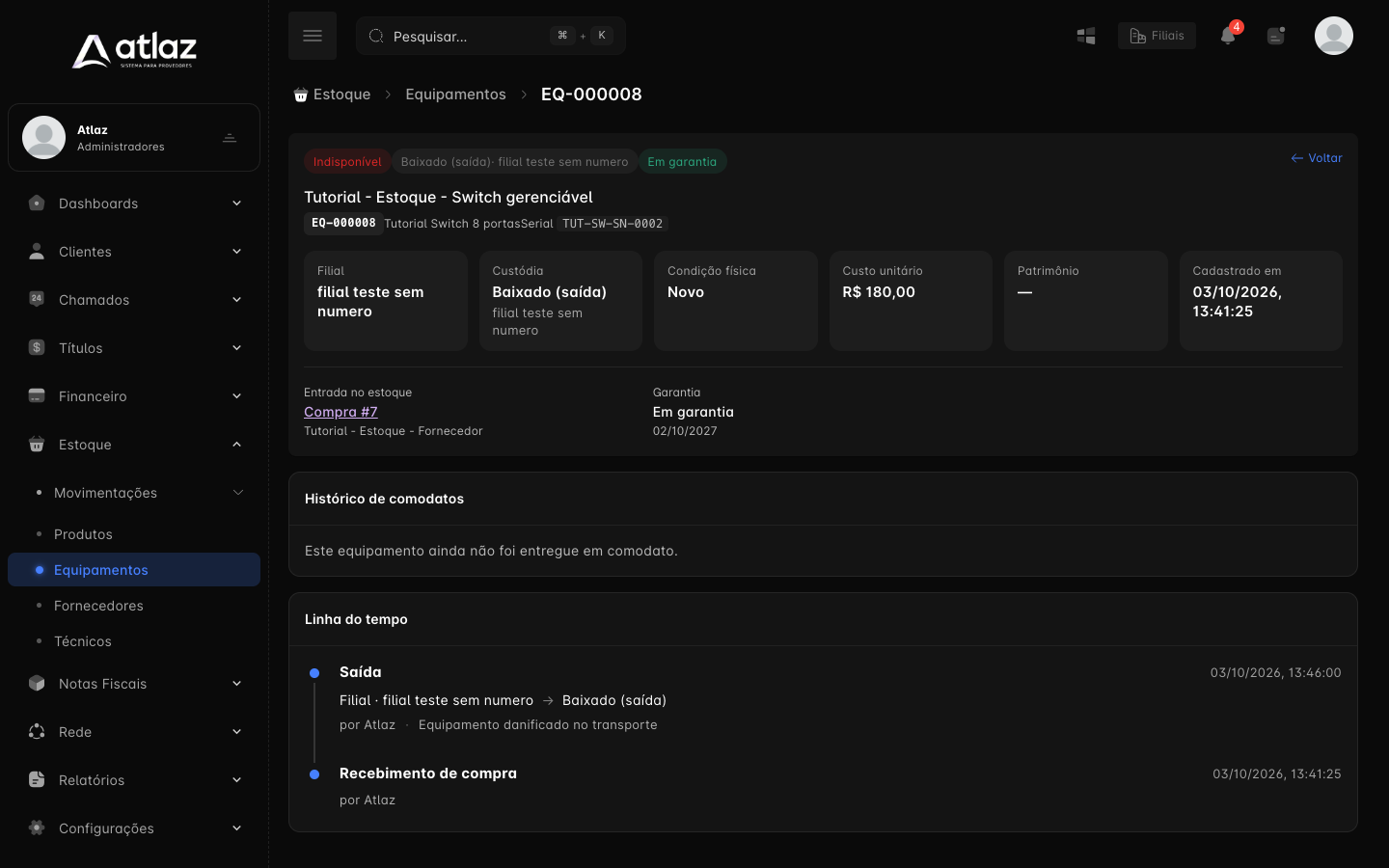Toggle the hamburger sidebar menu button

pyautogui.click(x=313, y=36)
